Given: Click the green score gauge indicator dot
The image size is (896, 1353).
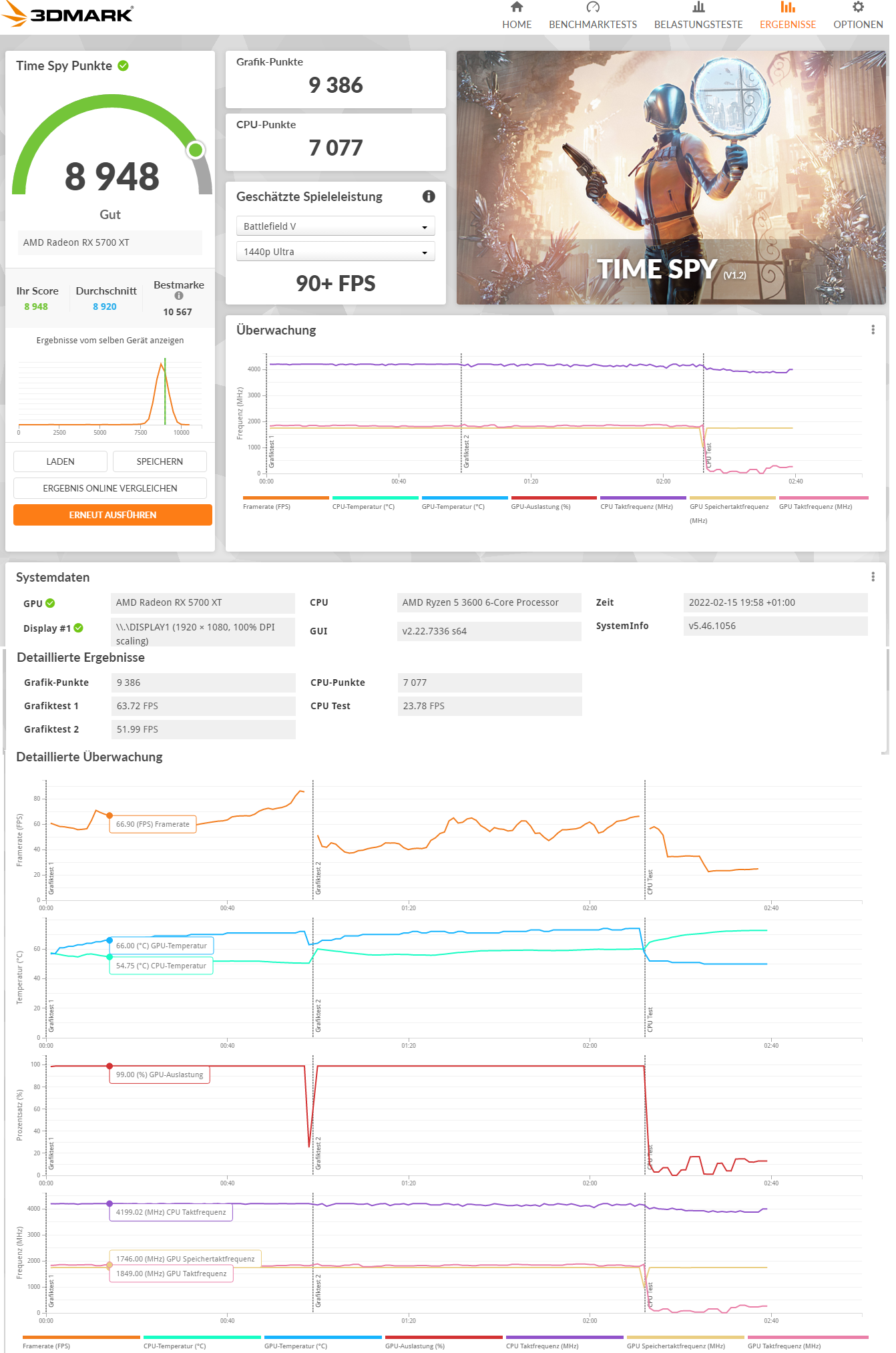Looking at the screenshot, I should point(196,150).
